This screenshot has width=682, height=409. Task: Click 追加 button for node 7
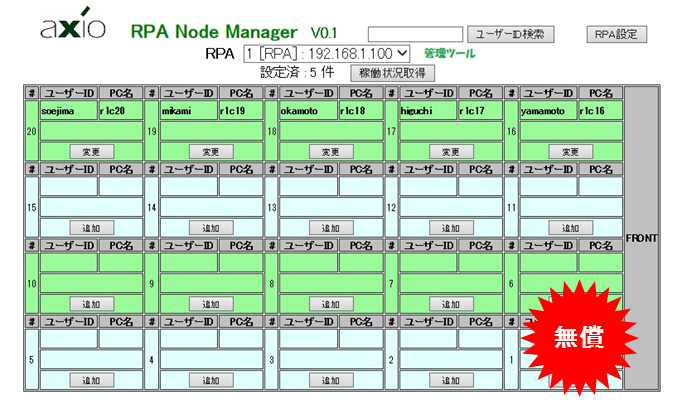coord(451,304)
